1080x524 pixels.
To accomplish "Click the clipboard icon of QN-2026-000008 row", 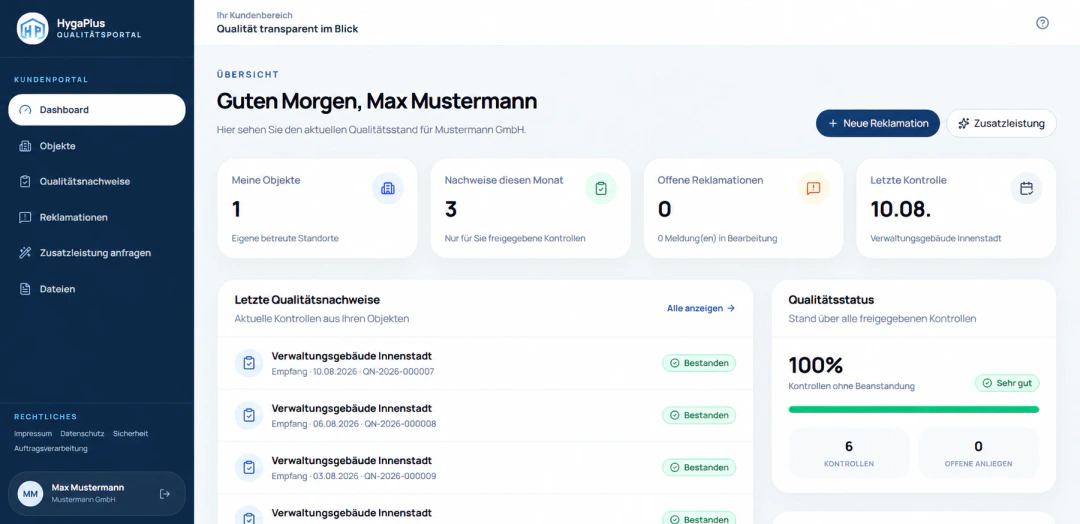I will (249, 415).
